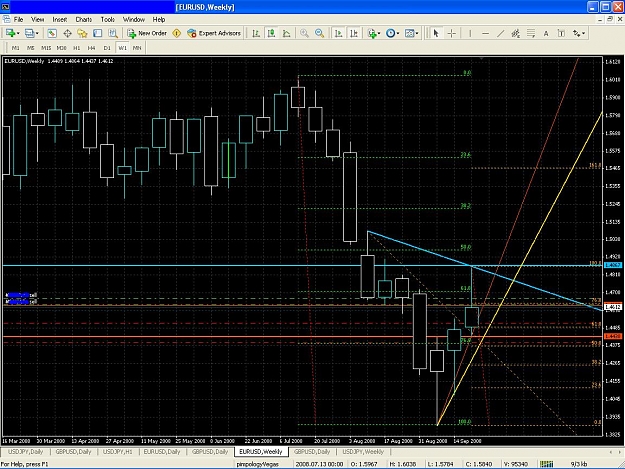
Task: Select the H1 timeframe button
Action: [x=77, y=48]
